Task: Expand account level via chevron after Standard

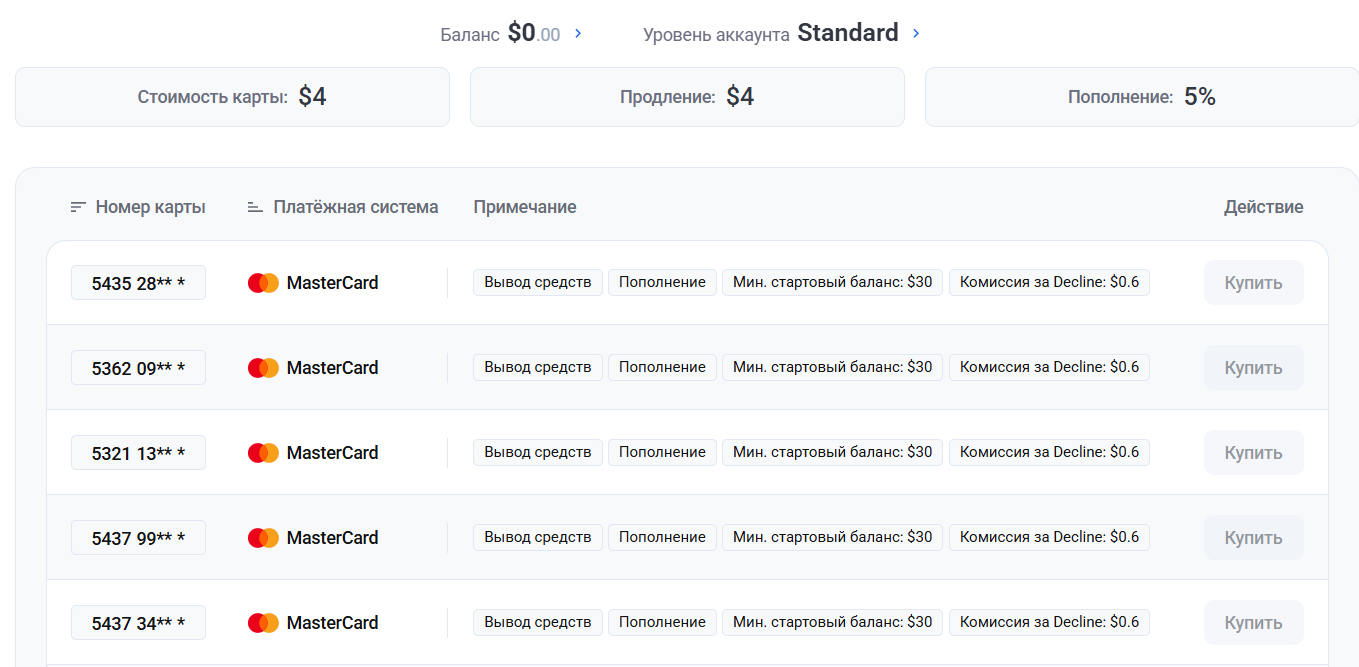Action: pyautogui.click(x=916, y=34)
